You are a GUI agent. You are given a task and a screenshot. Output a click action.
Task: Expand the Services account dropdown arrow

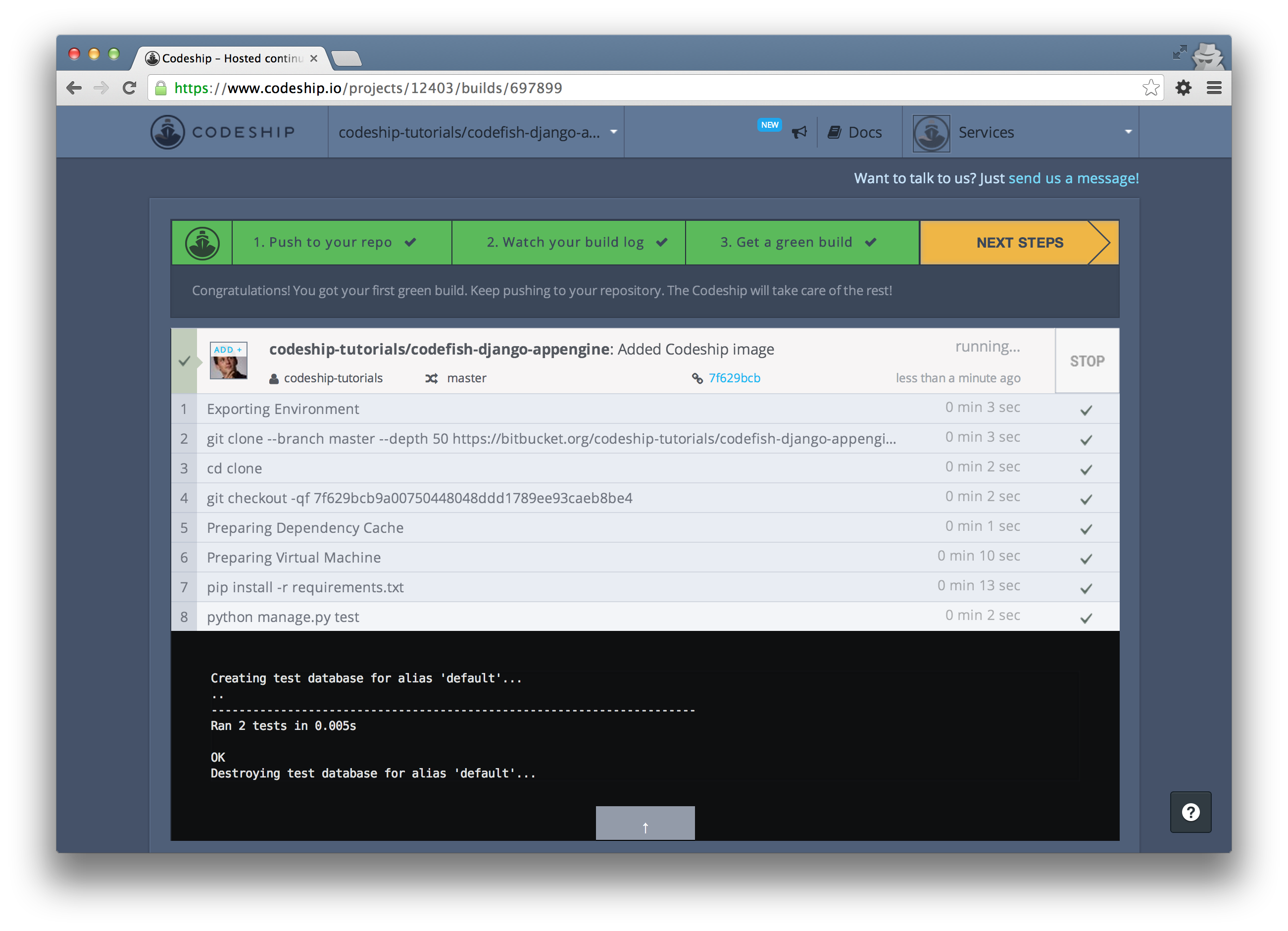tap(1128, 132)
